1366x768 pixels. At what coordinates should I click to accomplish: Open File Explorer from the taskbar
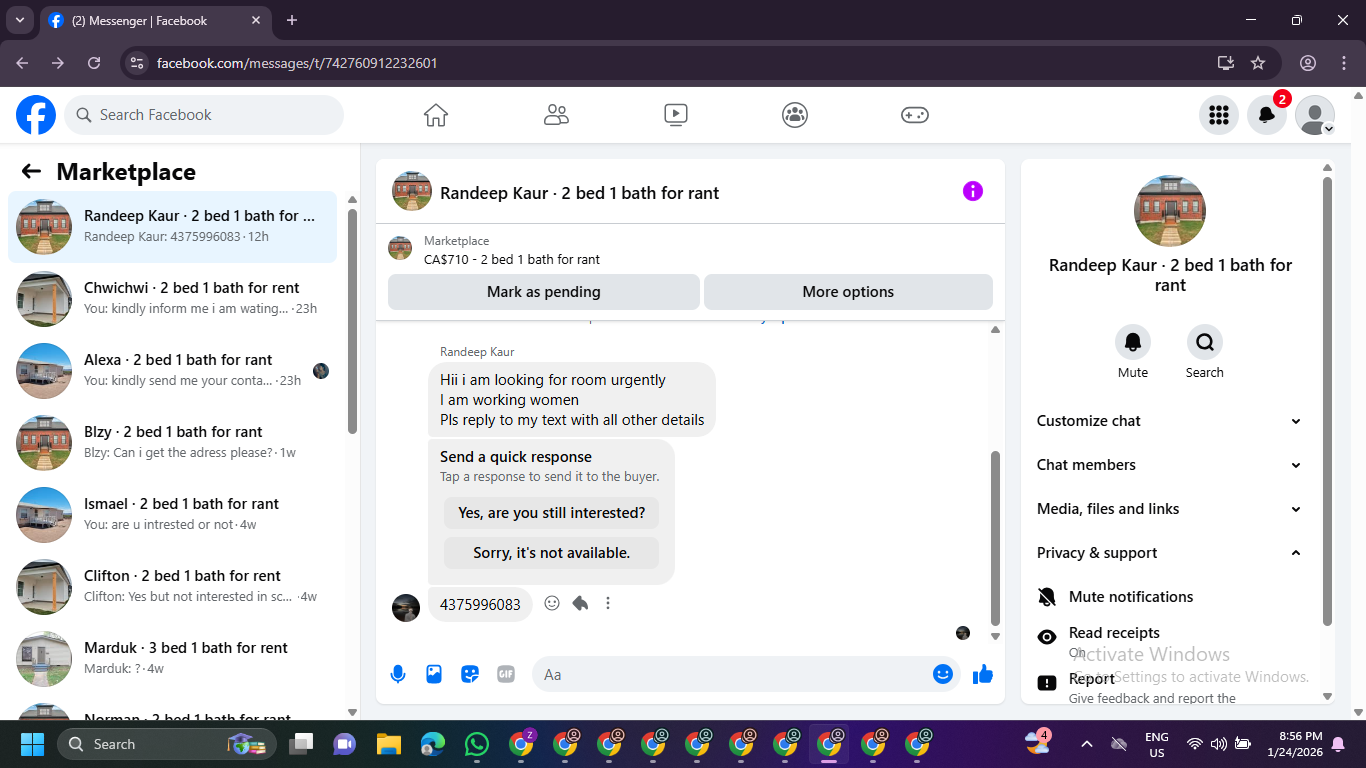pos(389,744)
